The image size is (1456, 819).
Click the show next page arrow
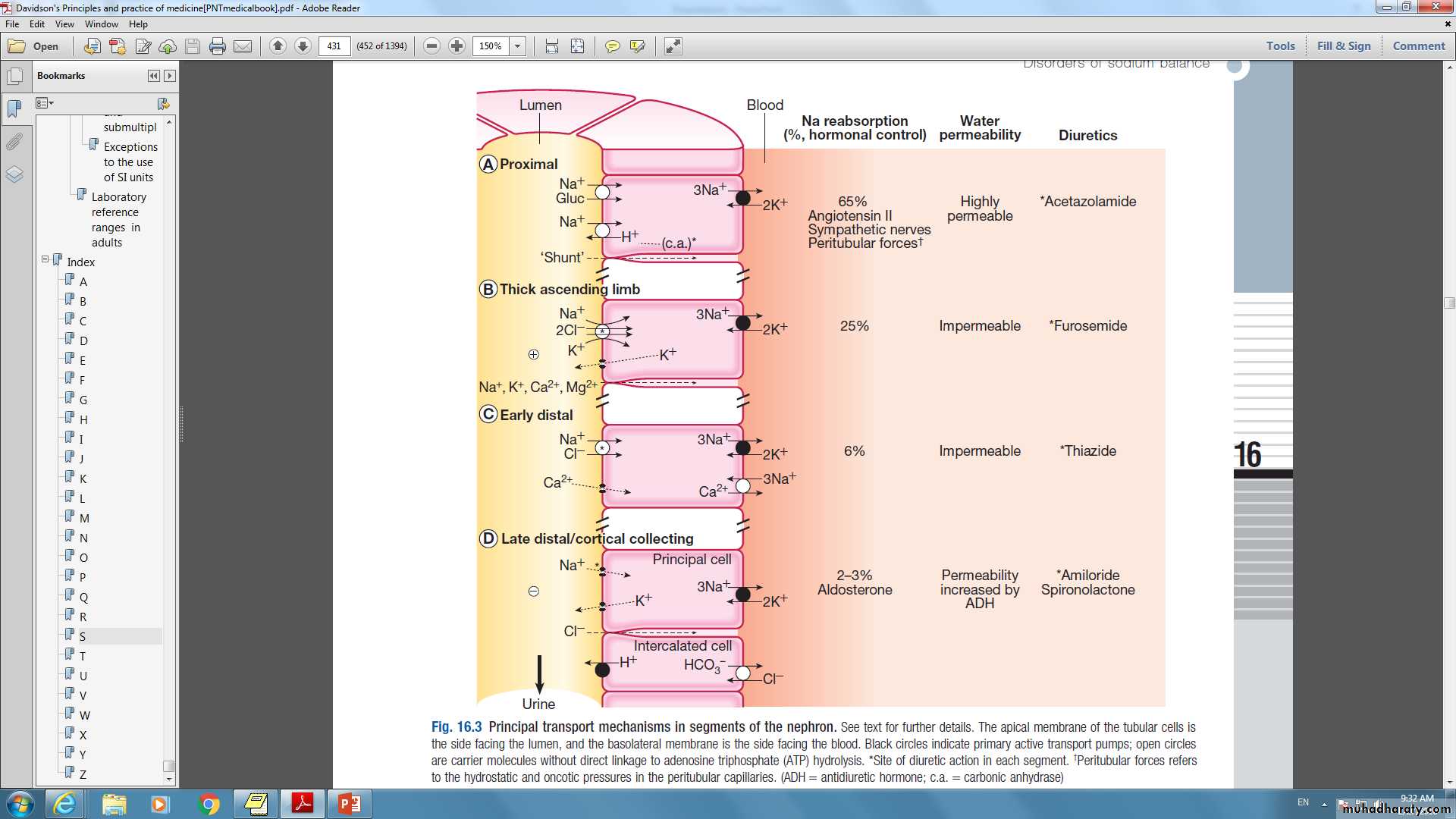pos(303,46)
